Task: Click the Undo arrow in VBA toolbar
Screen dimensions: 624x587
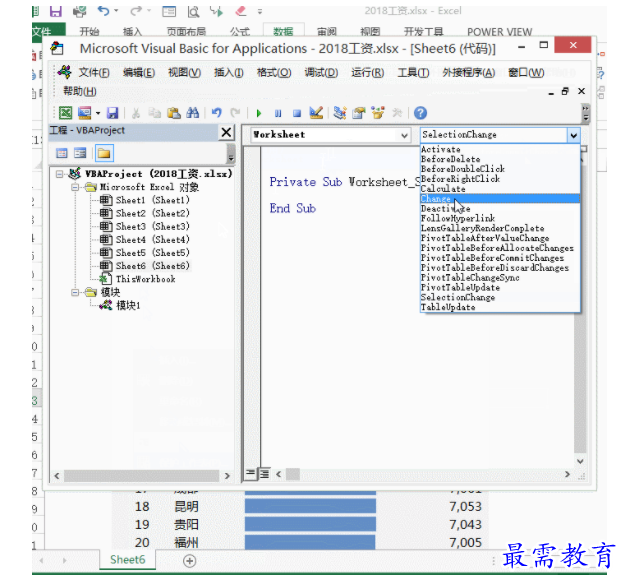Action: click(x=216, y=113)
